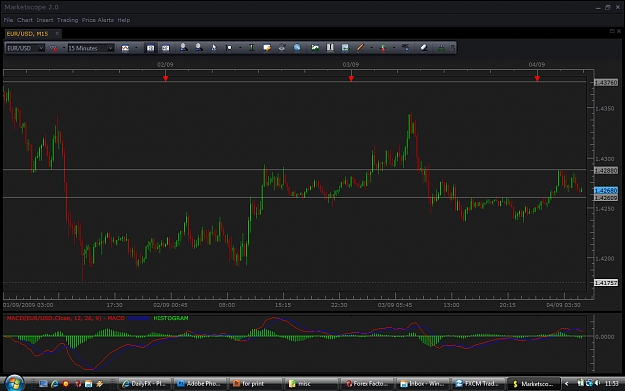
Task: Open Internet Explorer from quick launch
Action: click(x=55, y=383)
